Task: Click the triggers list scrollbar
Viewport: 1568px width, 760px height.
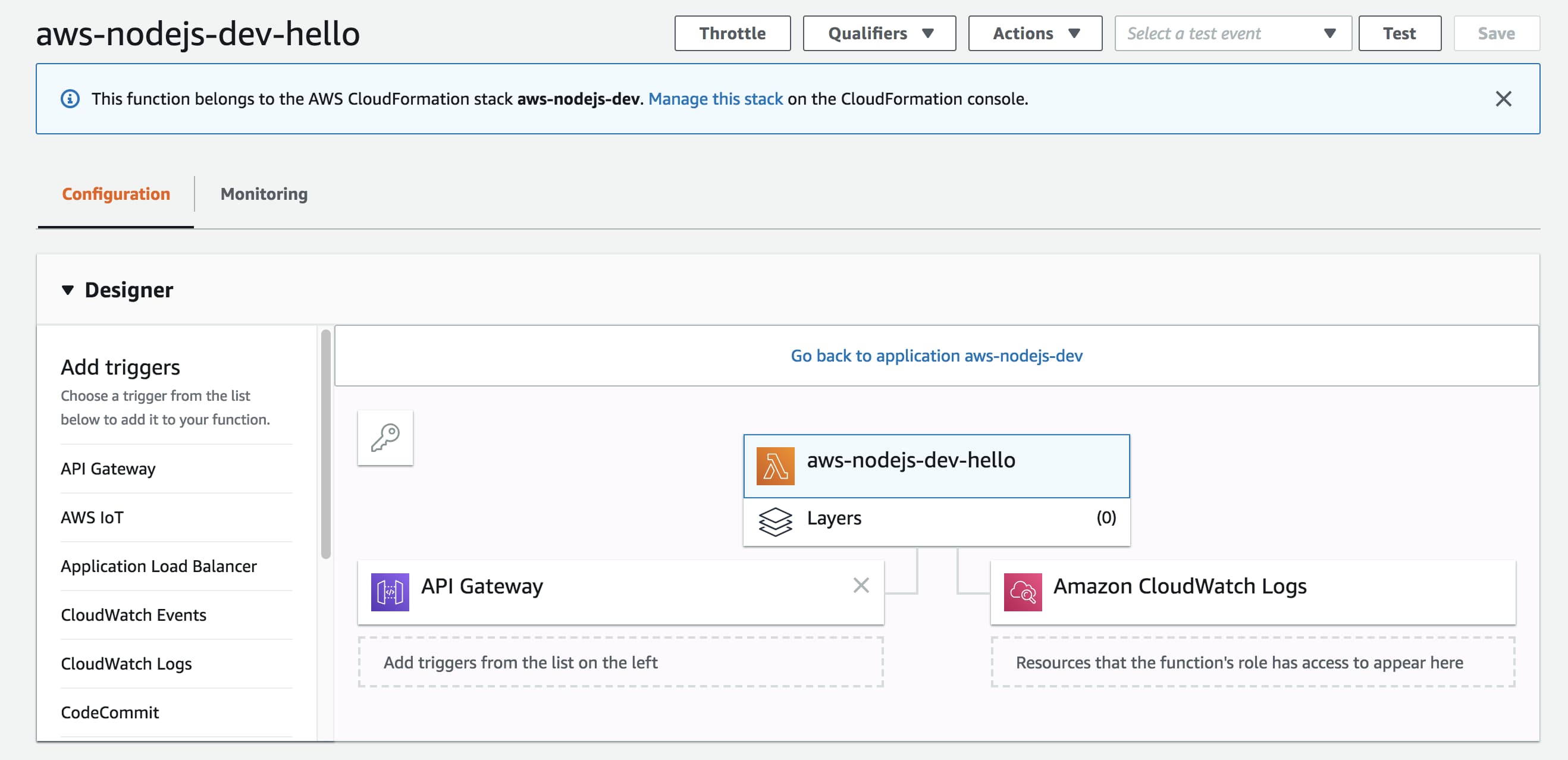Action: (325, 444)
